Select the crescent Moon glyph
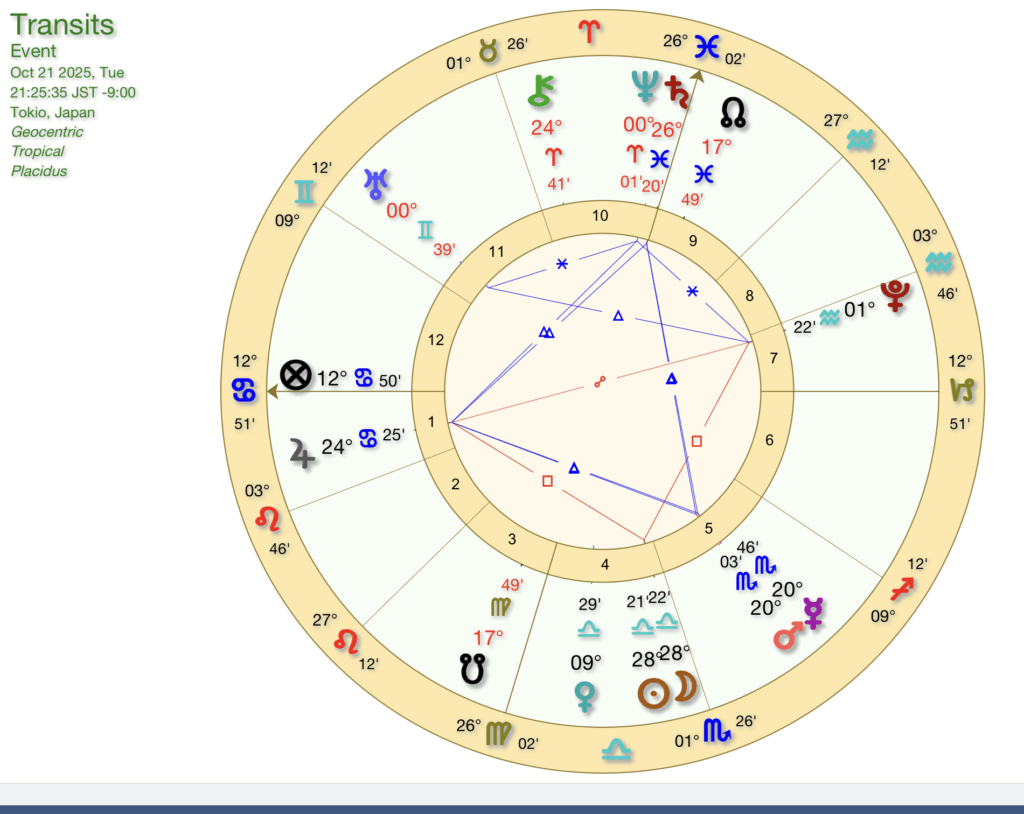The image size is (1024, 814). click(685, 688)
